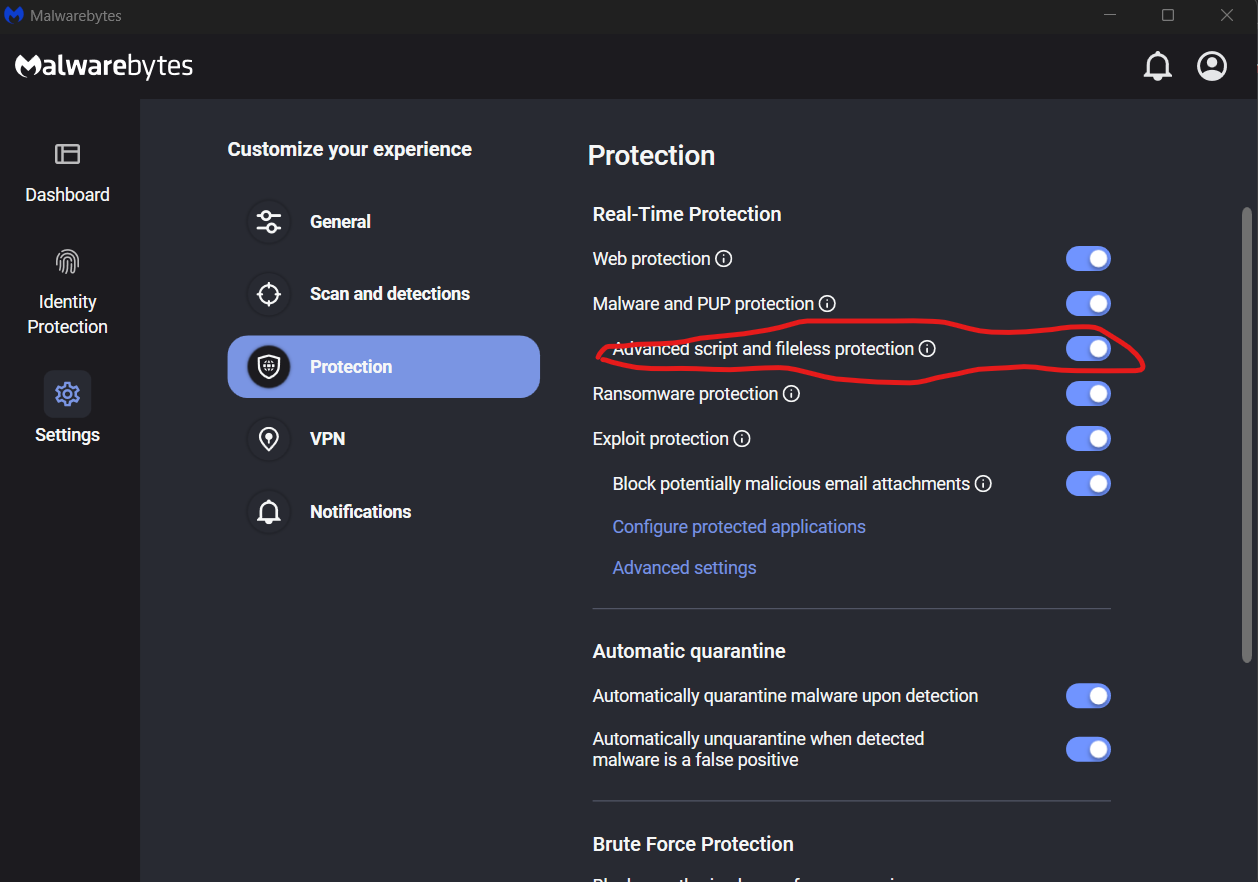Open the notifications bell in header
This screenshot has height=882, width=1258.
click(x=1157, y=67)
